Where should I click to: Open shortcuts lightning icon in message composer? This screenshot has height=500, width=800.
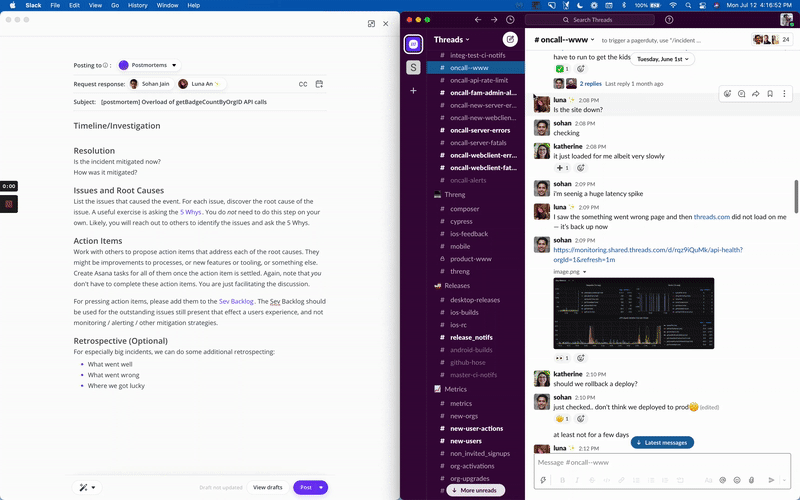pyautogui.click(x=543, y=480)
